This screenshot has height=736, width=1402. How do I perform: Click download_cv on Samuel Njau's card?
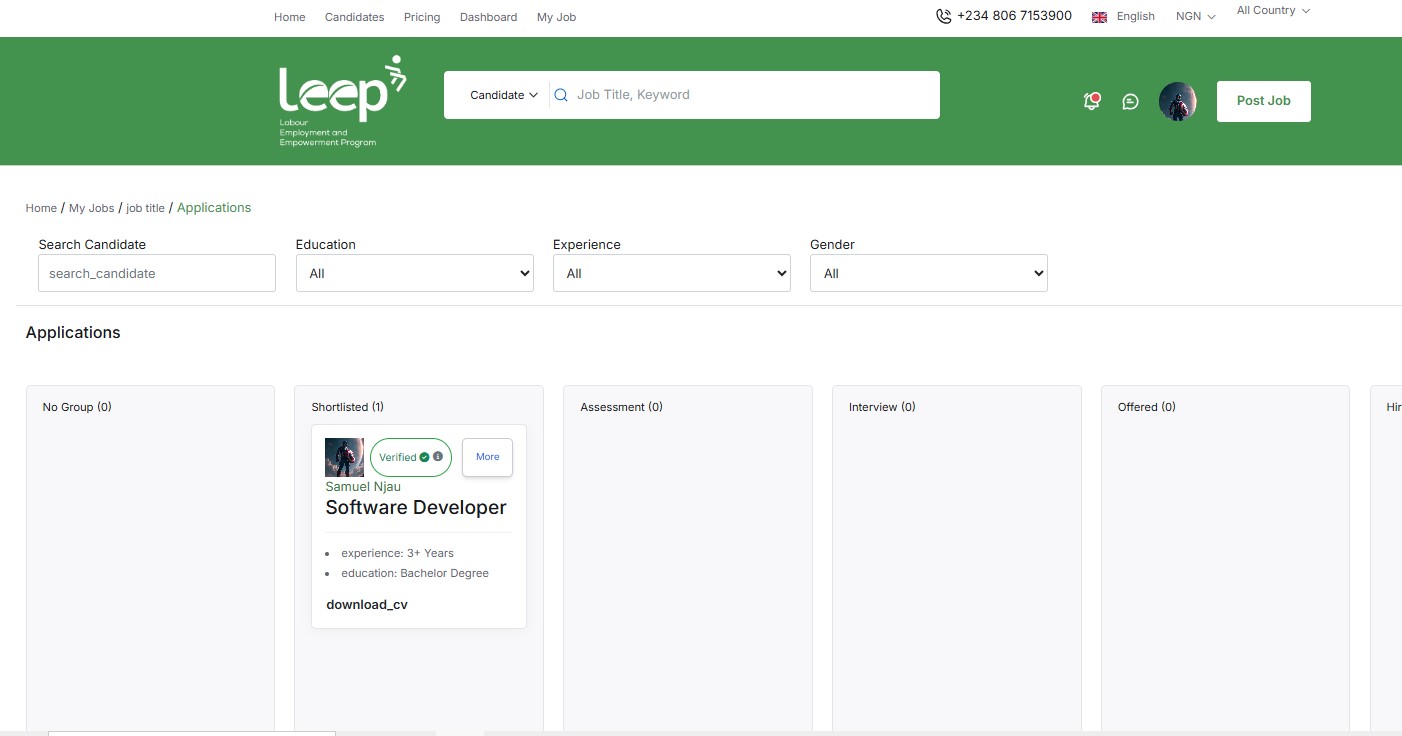[x=366, y=604]
